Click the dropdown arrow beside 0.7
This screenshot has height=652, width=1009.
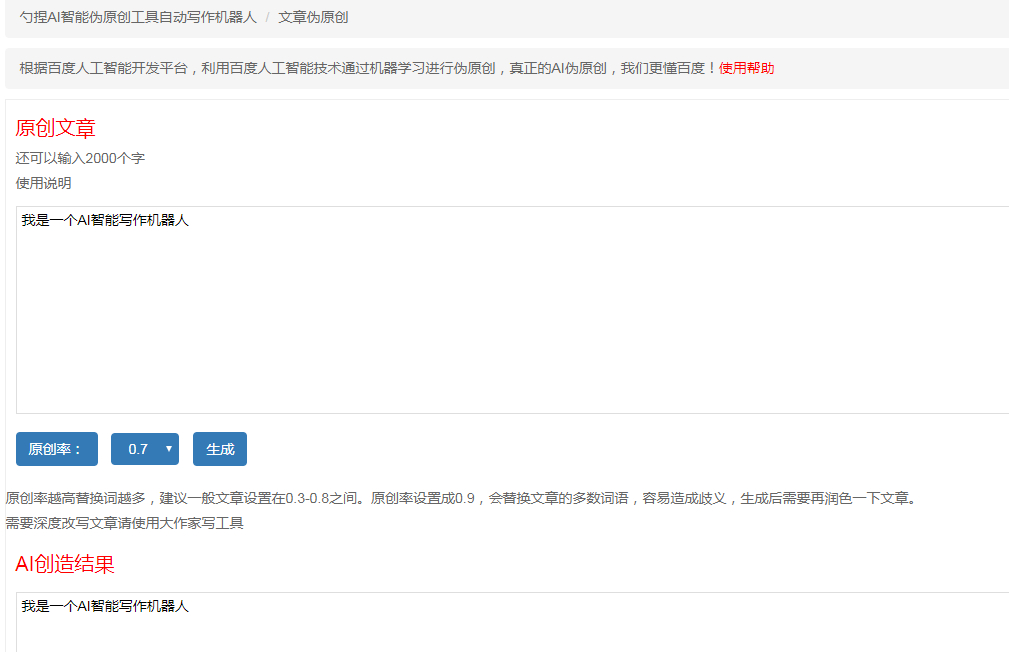tap(168, 448)
